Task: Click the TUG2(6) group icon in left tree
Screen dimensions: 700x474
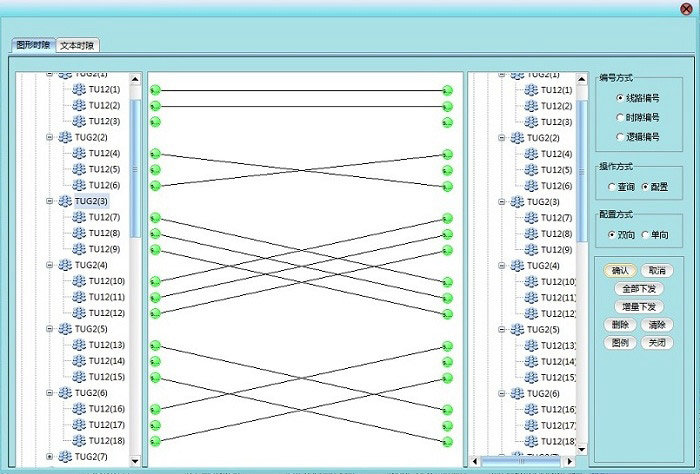Action: (x=64, y=393)
